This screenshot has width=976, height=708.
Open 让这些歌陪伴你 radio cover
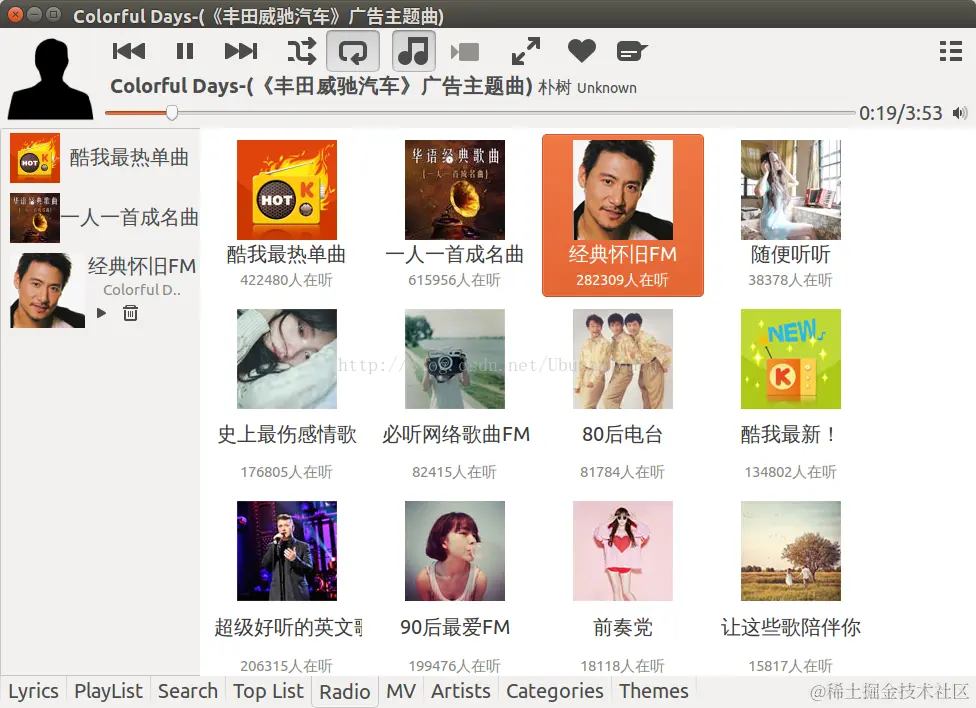[x=791, y=551]
